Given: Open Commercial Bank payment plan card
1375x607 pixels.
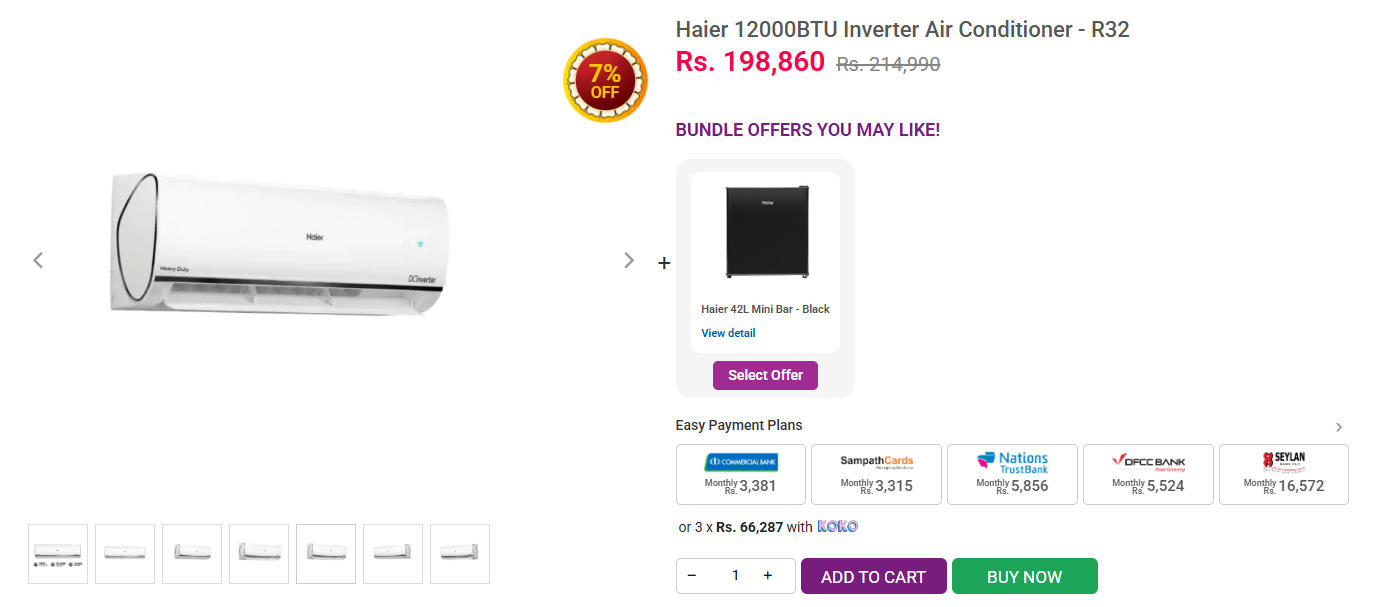Looking at the screenshot, I should tap(741, 474).
